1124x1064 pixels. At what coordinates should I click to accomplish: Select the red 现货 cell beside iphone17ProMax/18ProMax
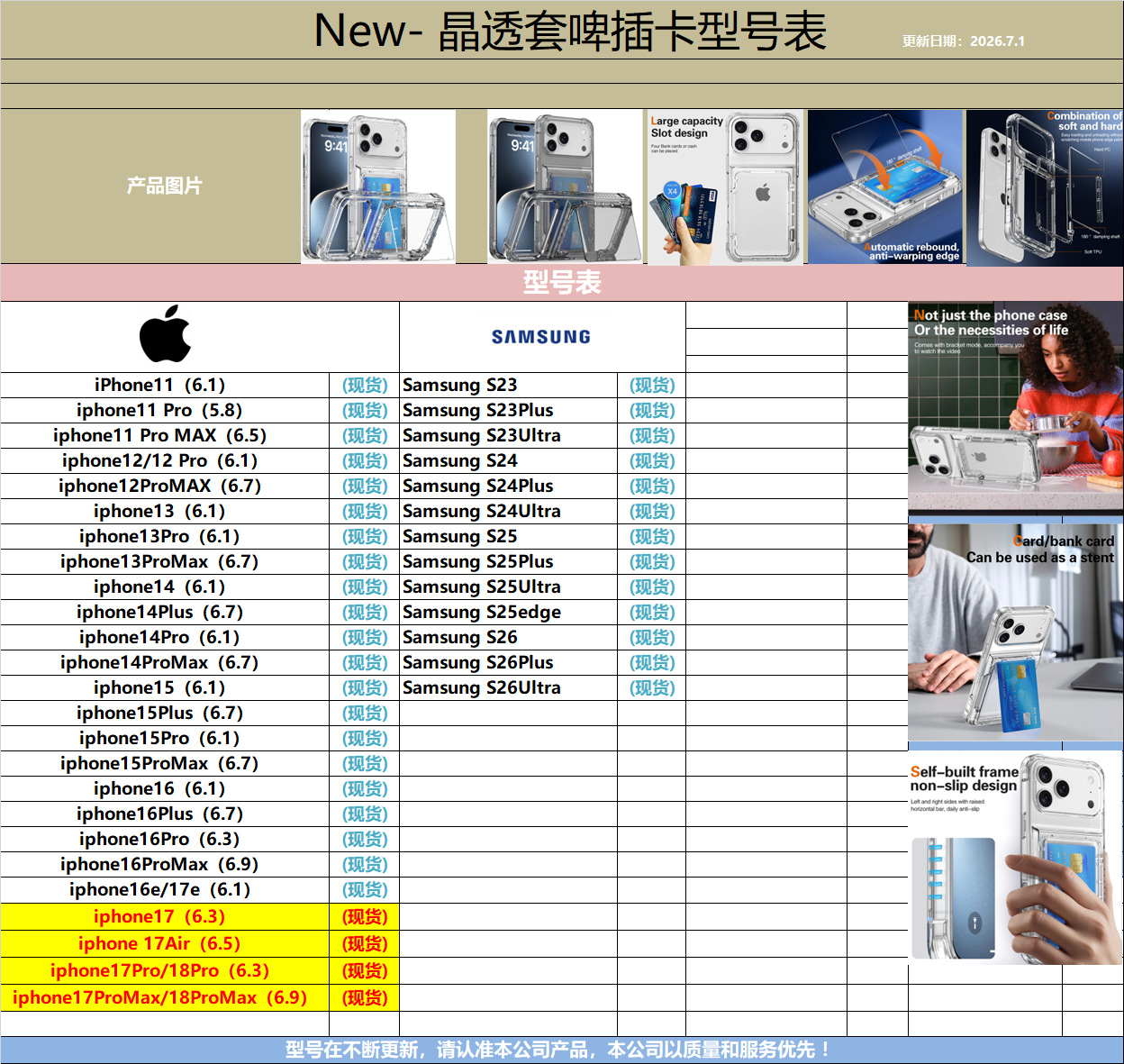click(x=365, y=998)
